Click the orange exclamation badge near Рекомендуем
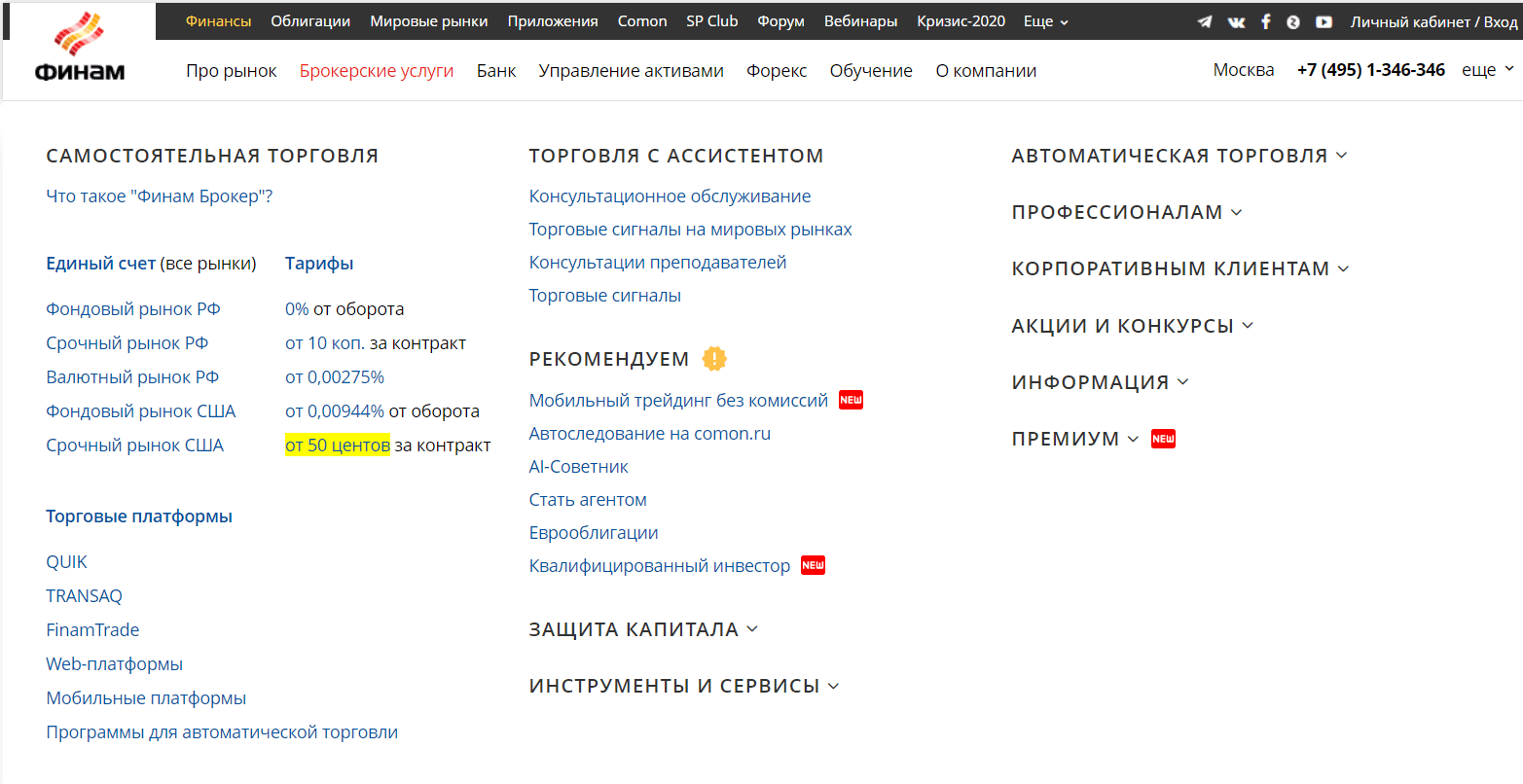This screenshot has width=1523, height=784. [714, 359]
